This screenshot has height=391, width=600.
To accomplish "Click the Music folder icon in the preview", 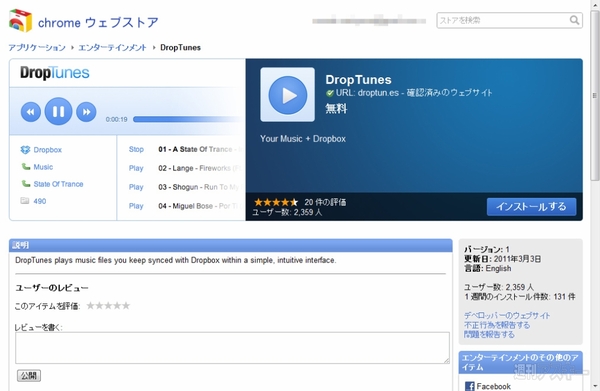I will pos(26,166).
